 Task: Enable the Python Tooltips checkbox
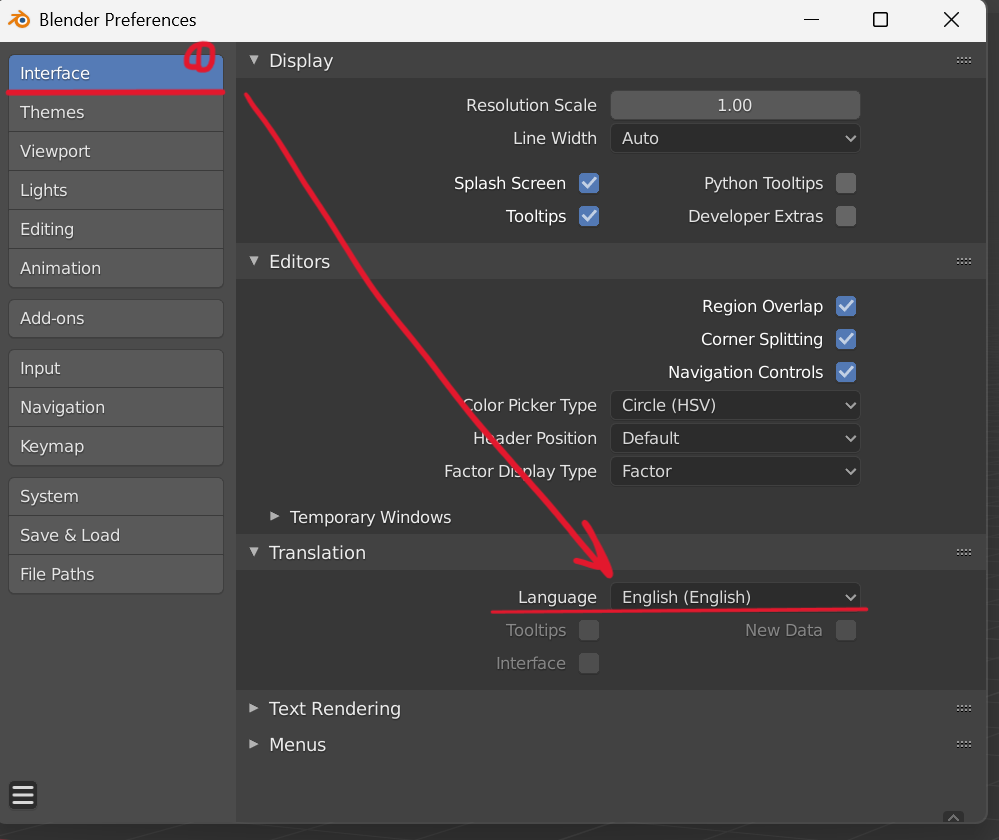pos(846,184)
